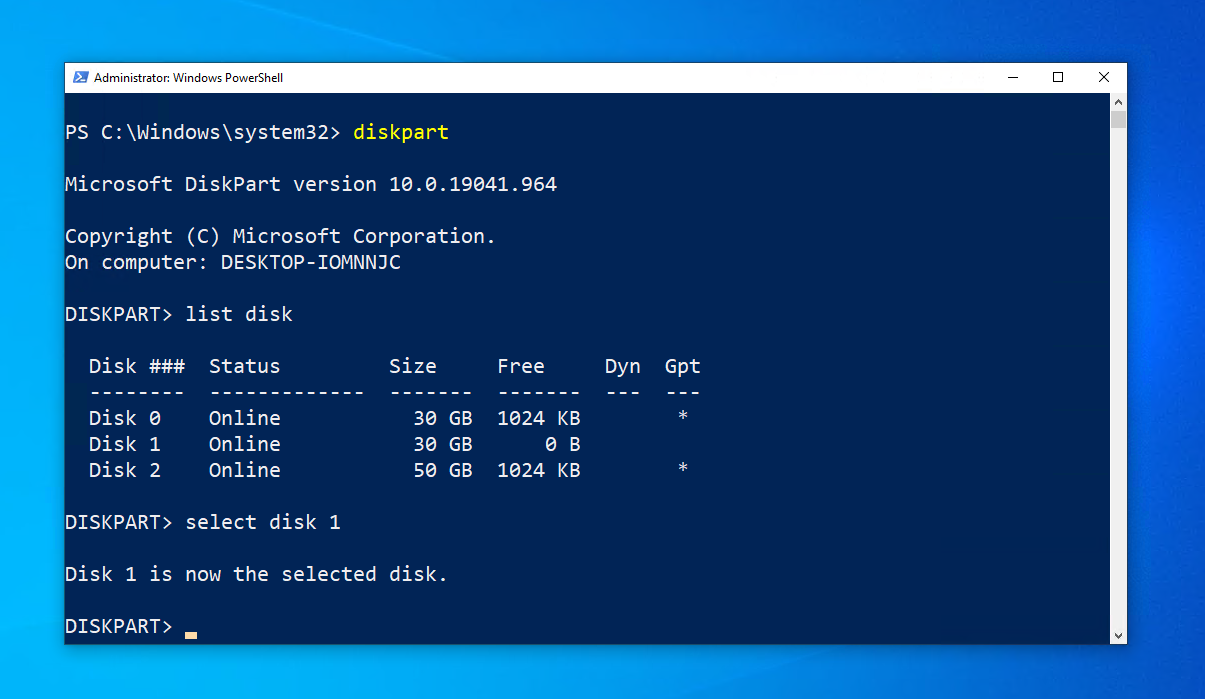This screenshot has height=699, width=1205.
Task: Click the 'Administrator: Windows PowerShell' title text
Action: tap(188, 78)
